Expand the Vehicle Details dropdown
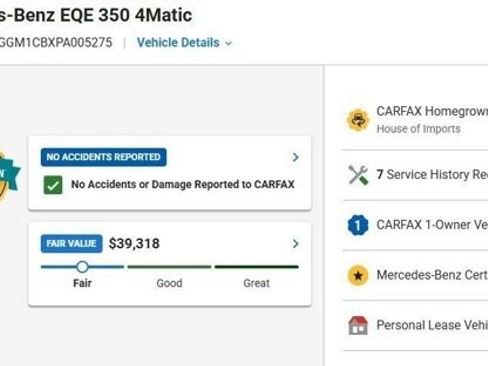This screenshot has height=366, width=488. pos(184,43)
